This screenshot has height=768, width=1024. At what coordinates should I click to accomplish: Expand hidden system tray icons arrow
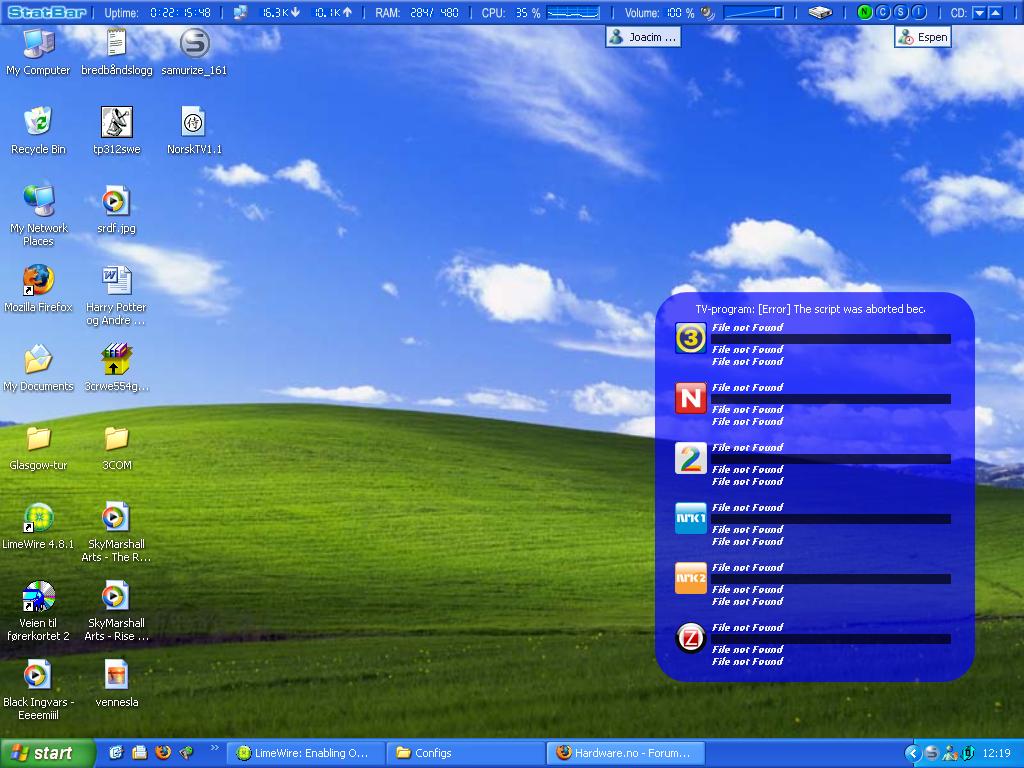(912, 753)
